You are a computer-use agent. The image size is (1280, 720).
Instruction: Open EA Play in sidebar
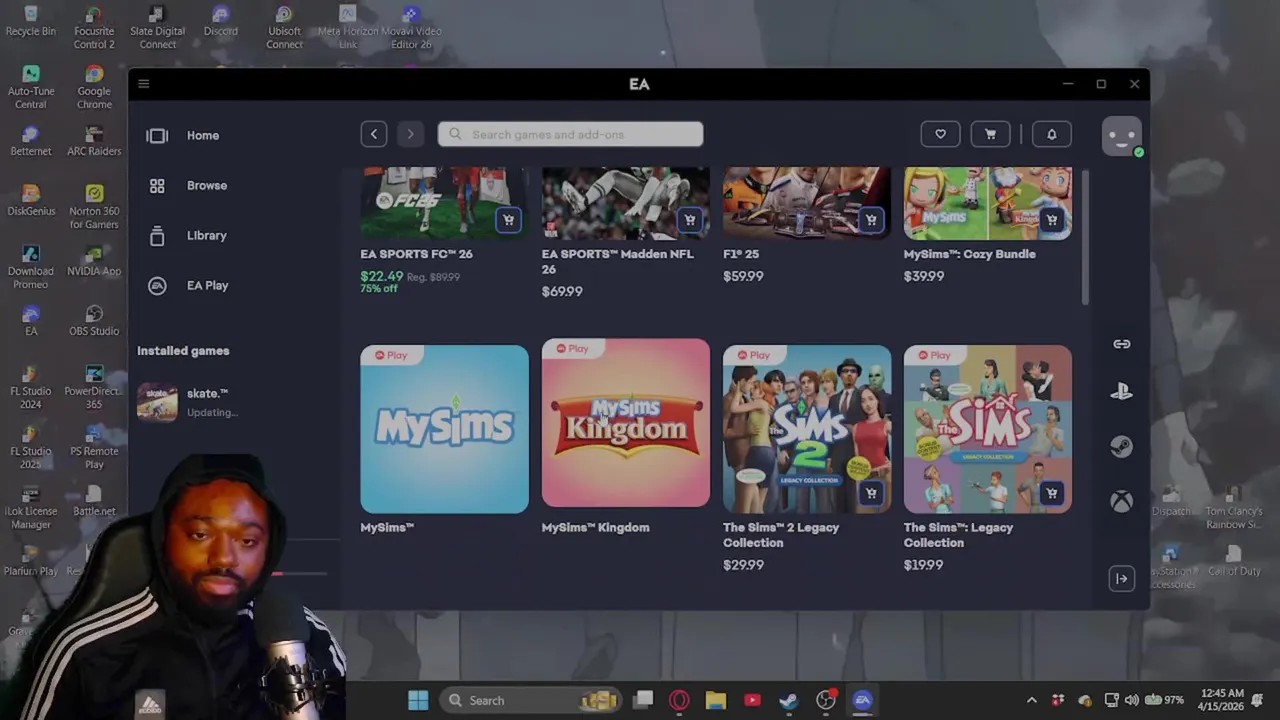click(x=208, y=285)
